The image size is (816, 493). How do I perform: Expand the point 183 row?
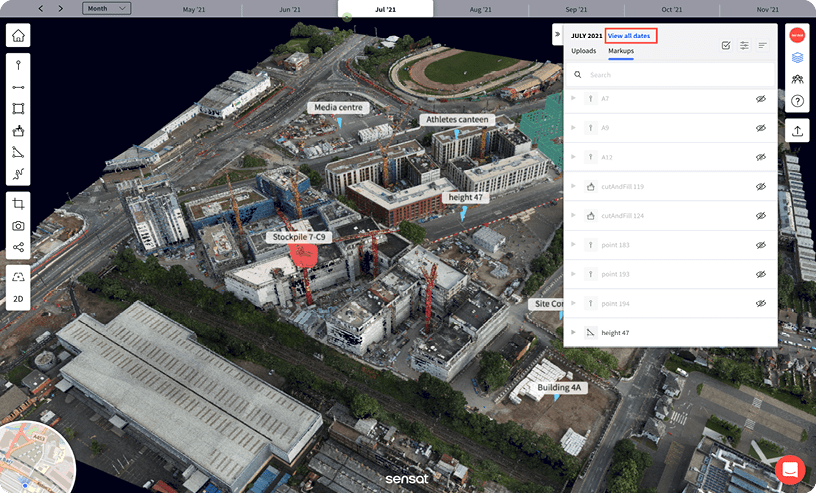pyautogui.click(x=573, y=244)
